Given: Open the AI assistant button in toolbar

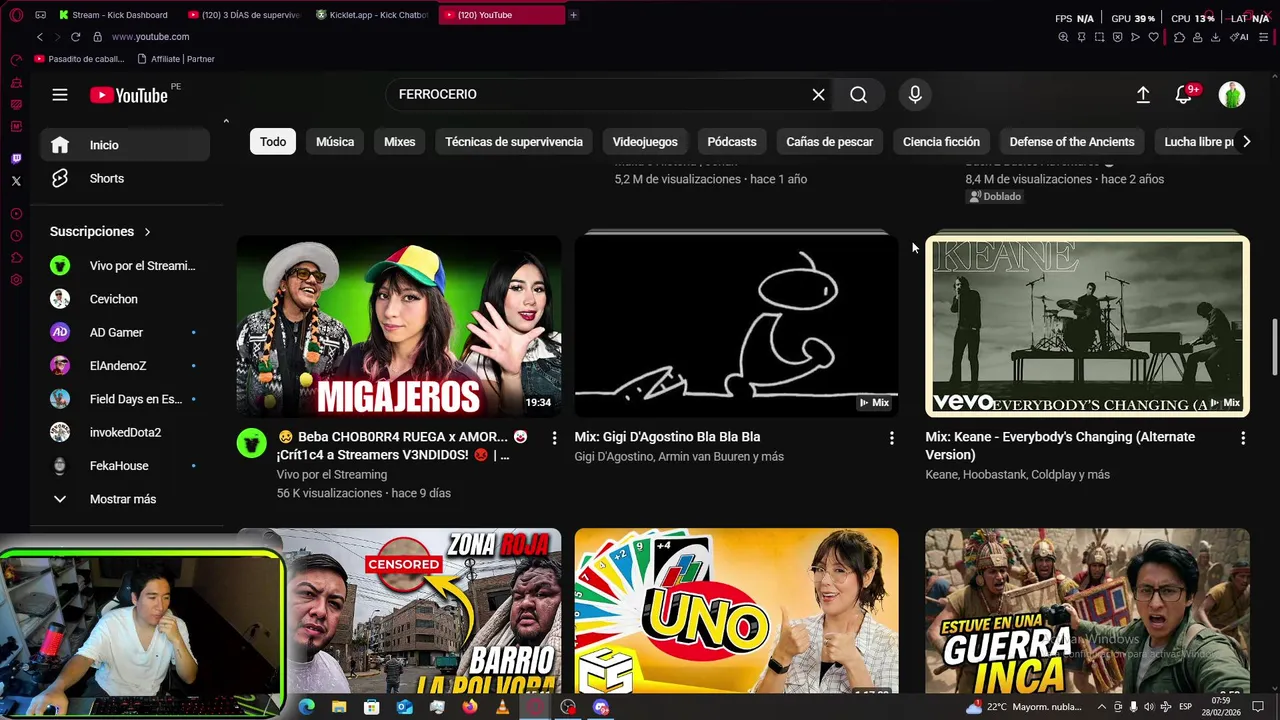Looking at the screenshot, I should 1241,37.
